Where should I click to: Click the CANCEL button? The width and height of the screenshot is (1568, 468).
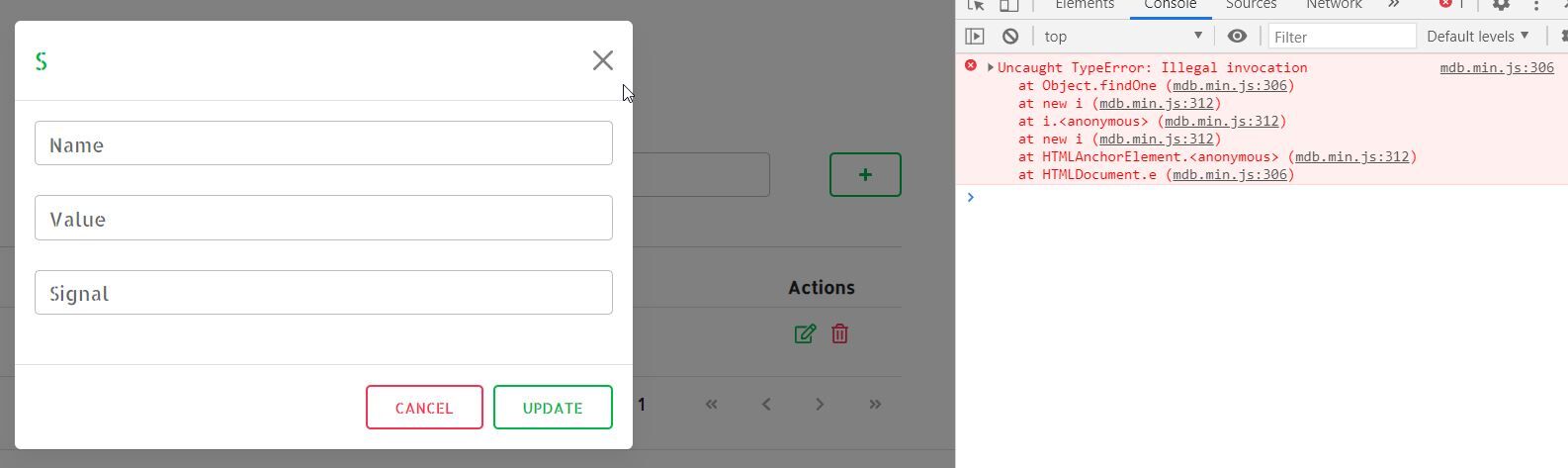click(x=424, y=408)
